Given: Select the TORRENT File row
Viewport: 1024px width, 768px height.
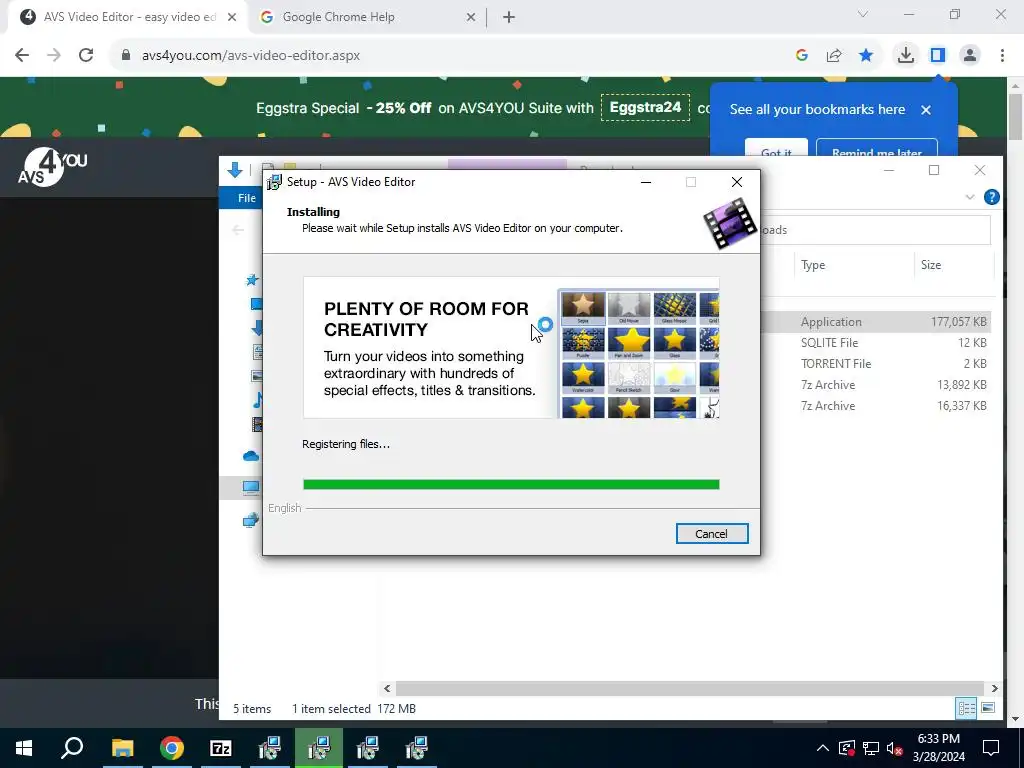Looking at the screenshot, I should coord(875,364).
